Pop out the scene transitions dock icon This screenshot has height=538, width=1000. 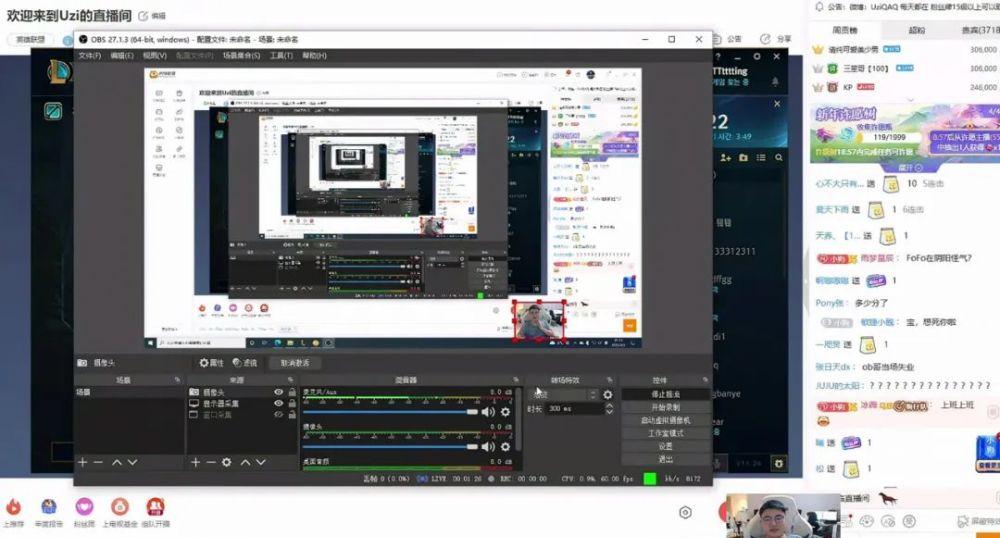coord(610,380)
